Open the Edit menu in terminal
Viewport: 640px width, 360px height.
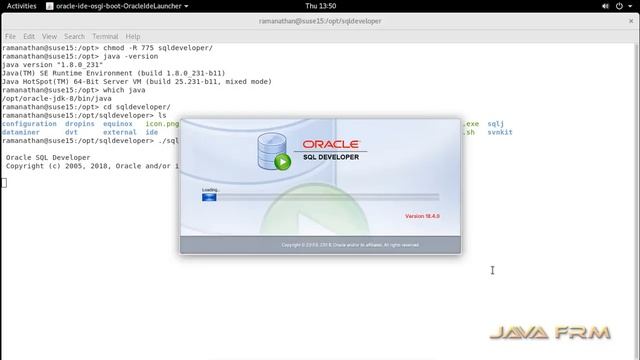[x=29, y=36]
